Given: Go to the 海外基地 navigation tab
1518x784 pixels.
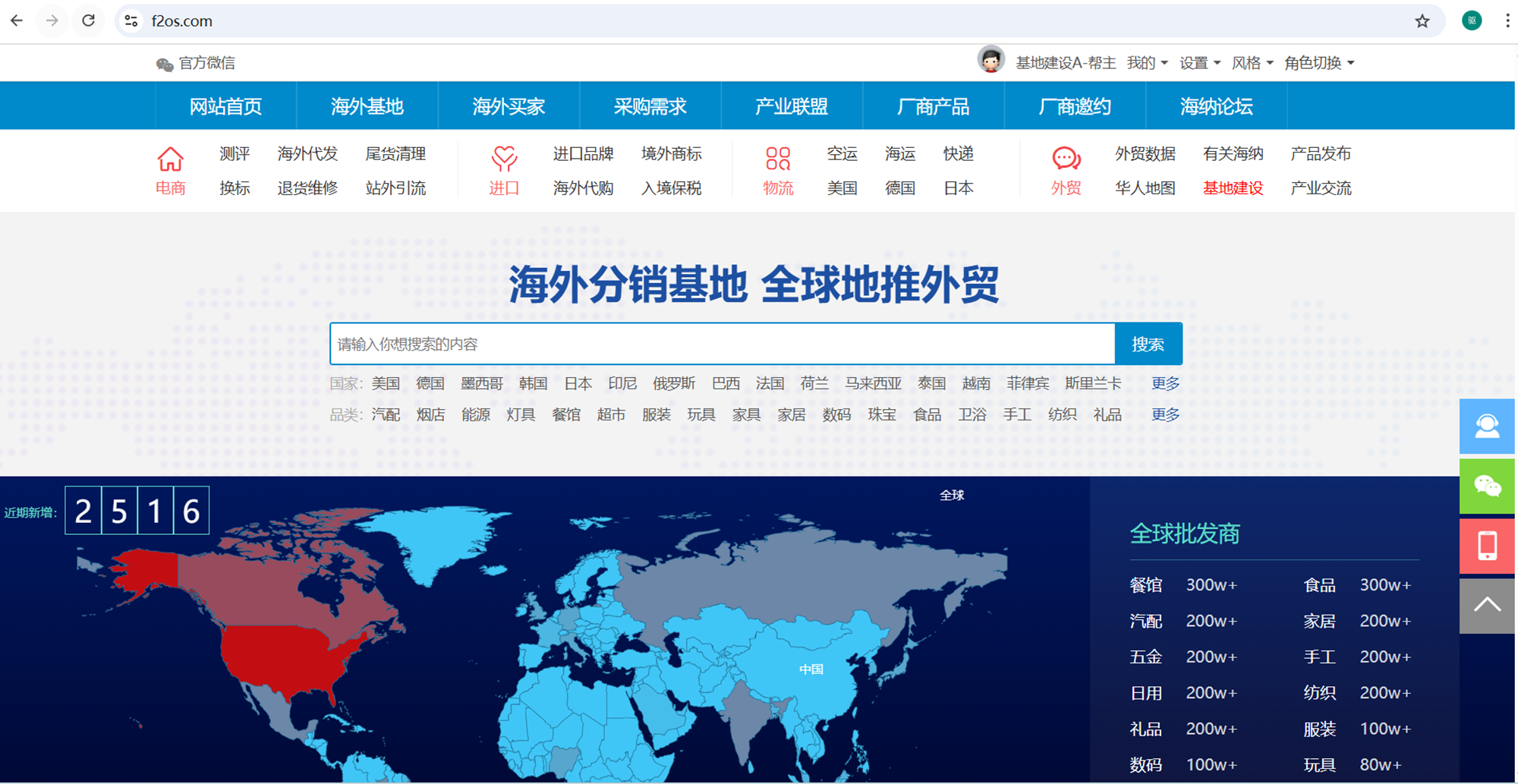Looking at the screenshot, I should point(367,106).
